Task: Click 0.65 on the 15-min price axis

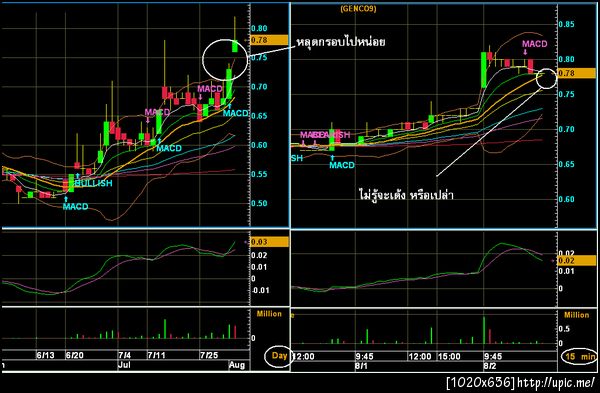Action: pyautogui.click(x=566, y=164)
